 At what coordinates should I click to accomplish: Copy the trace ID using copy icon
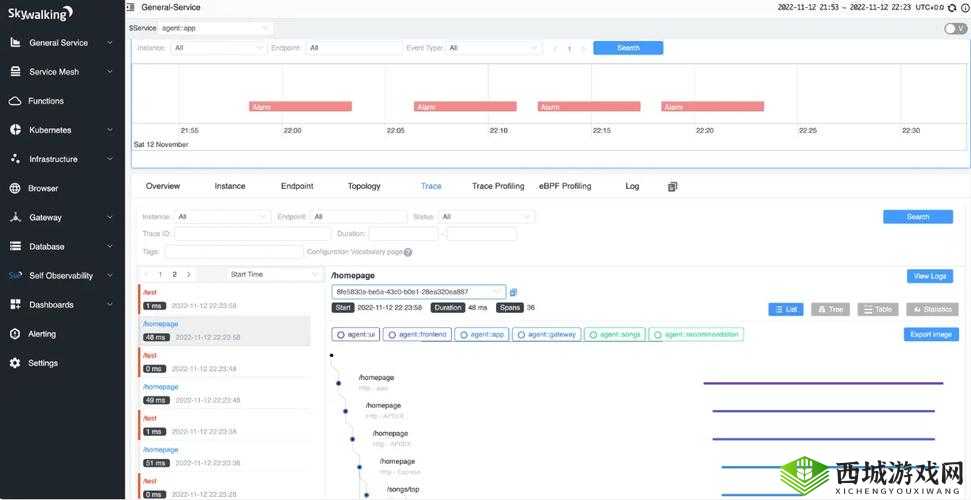pos(514,292)
